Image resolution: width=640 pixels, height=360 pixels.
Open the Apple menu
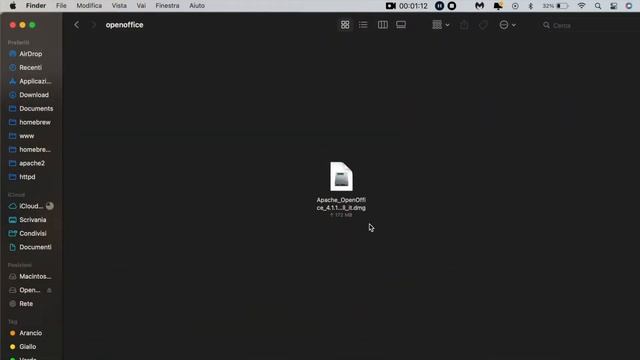coord(13,6)
